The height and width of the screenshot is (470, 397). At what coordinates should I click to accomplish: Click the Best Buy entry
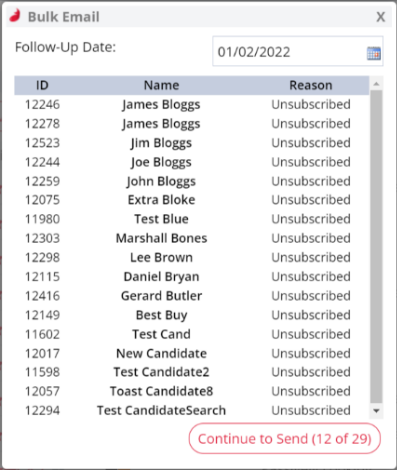(x=161, y=315)
